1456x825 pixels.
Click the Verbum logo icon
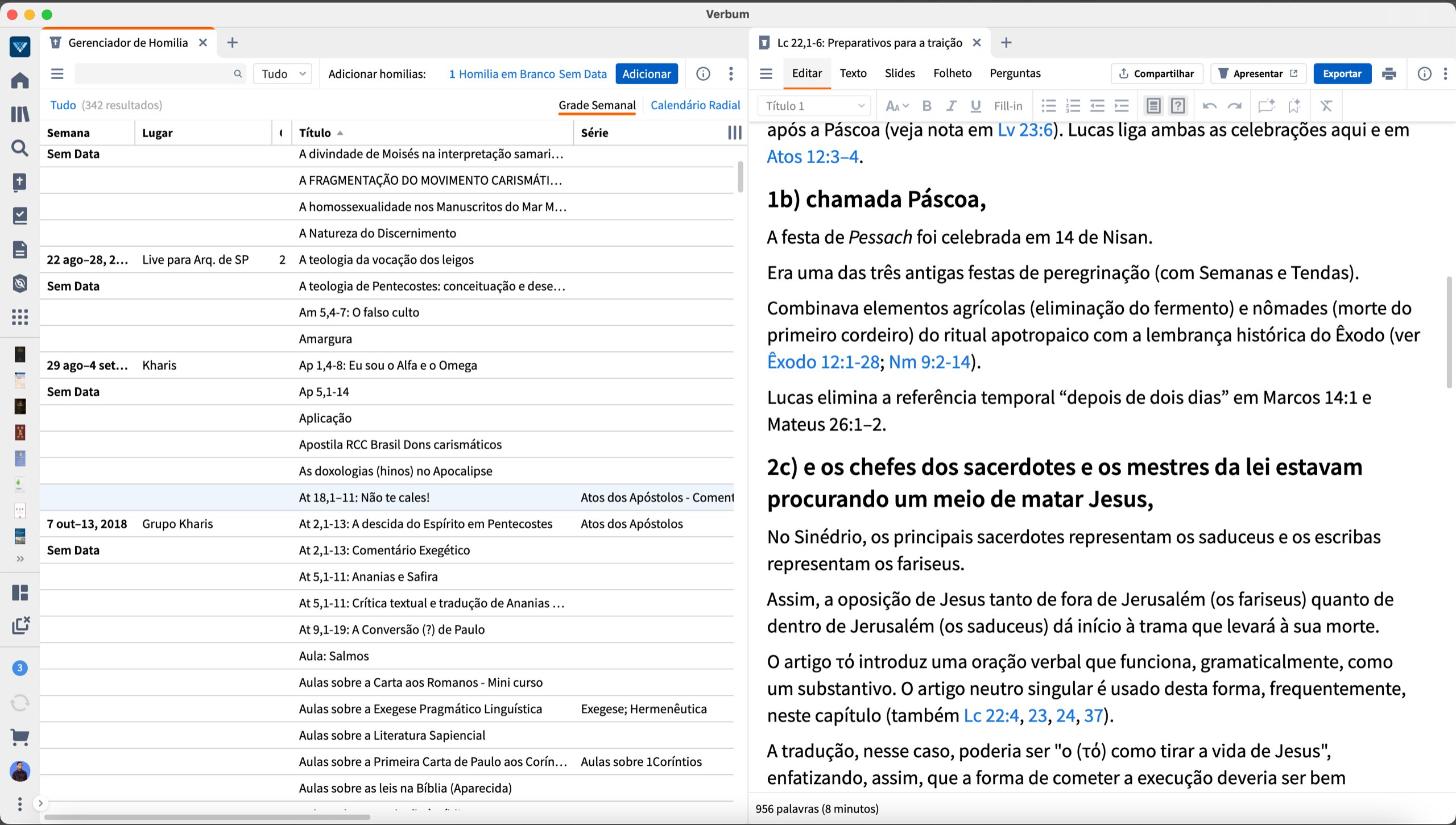point(20,47)
